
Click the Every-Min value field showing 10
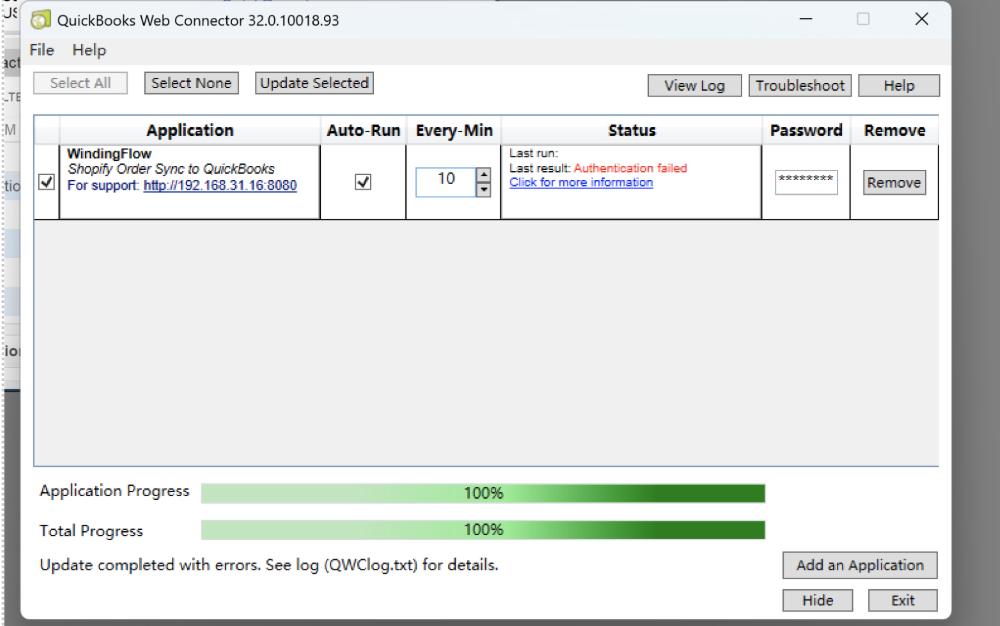pyautogui.click(x=446, y=182)
